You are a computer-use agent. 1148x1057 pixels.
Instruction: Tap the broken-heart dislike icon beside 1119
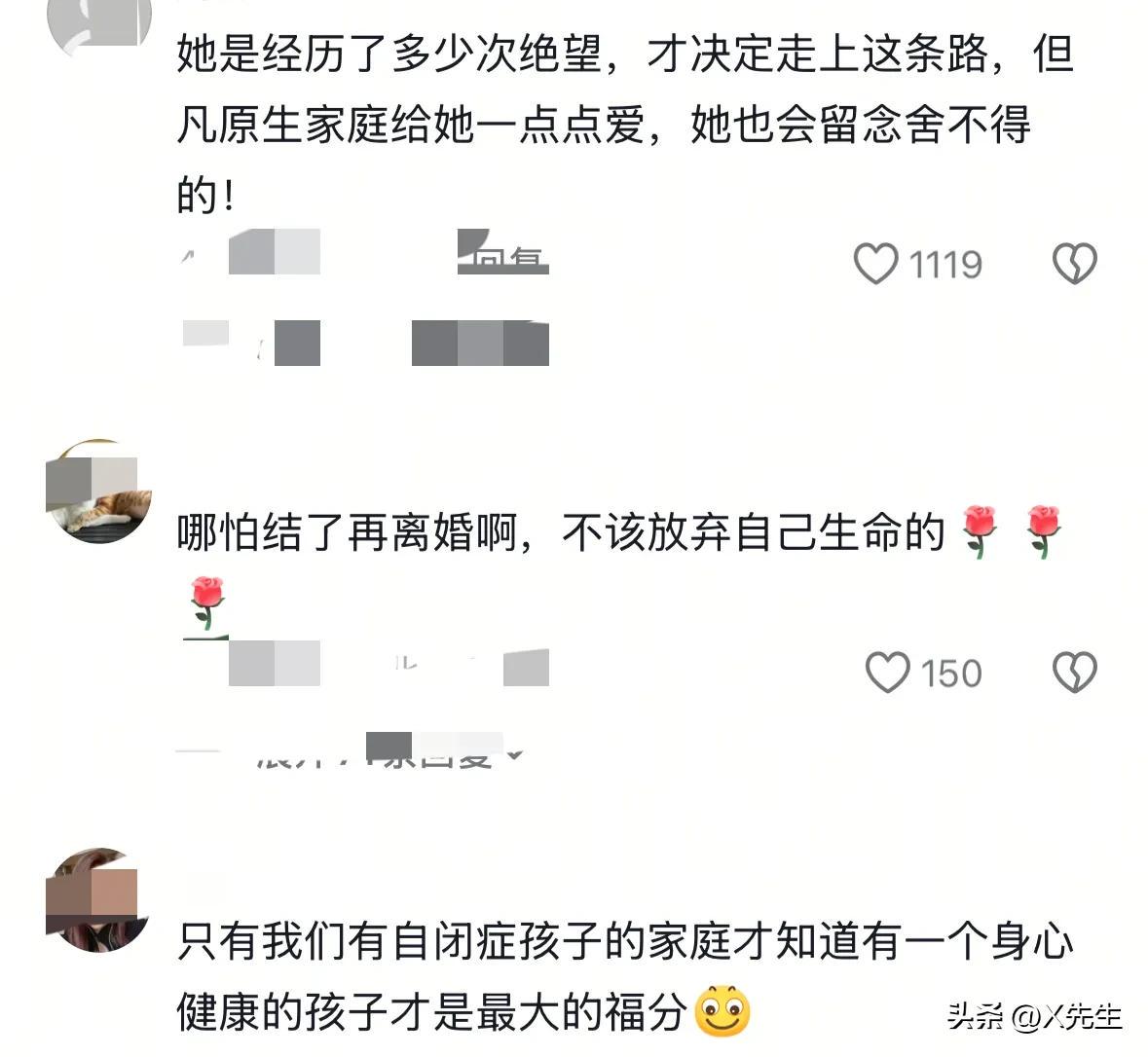(x=1074, y=264)
